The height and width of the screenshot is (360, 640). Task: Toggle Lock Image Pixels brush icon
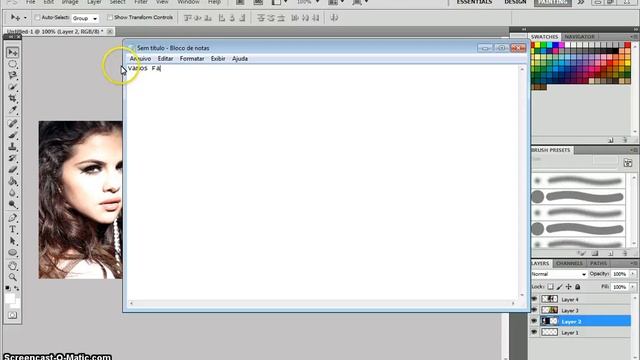click(x=560, y=287)
